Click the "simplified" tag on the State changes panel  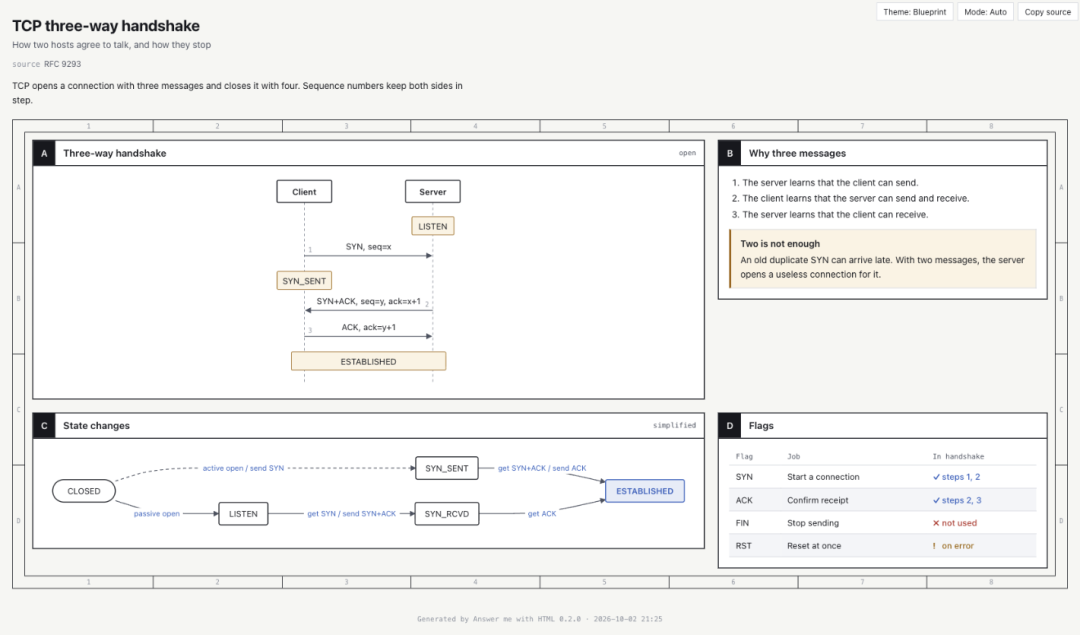coord(674,426)
